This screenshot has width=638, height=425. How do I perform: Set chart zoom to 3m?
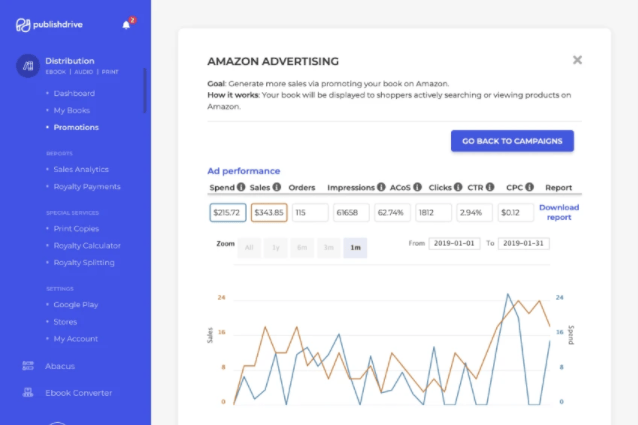(328, 248)
